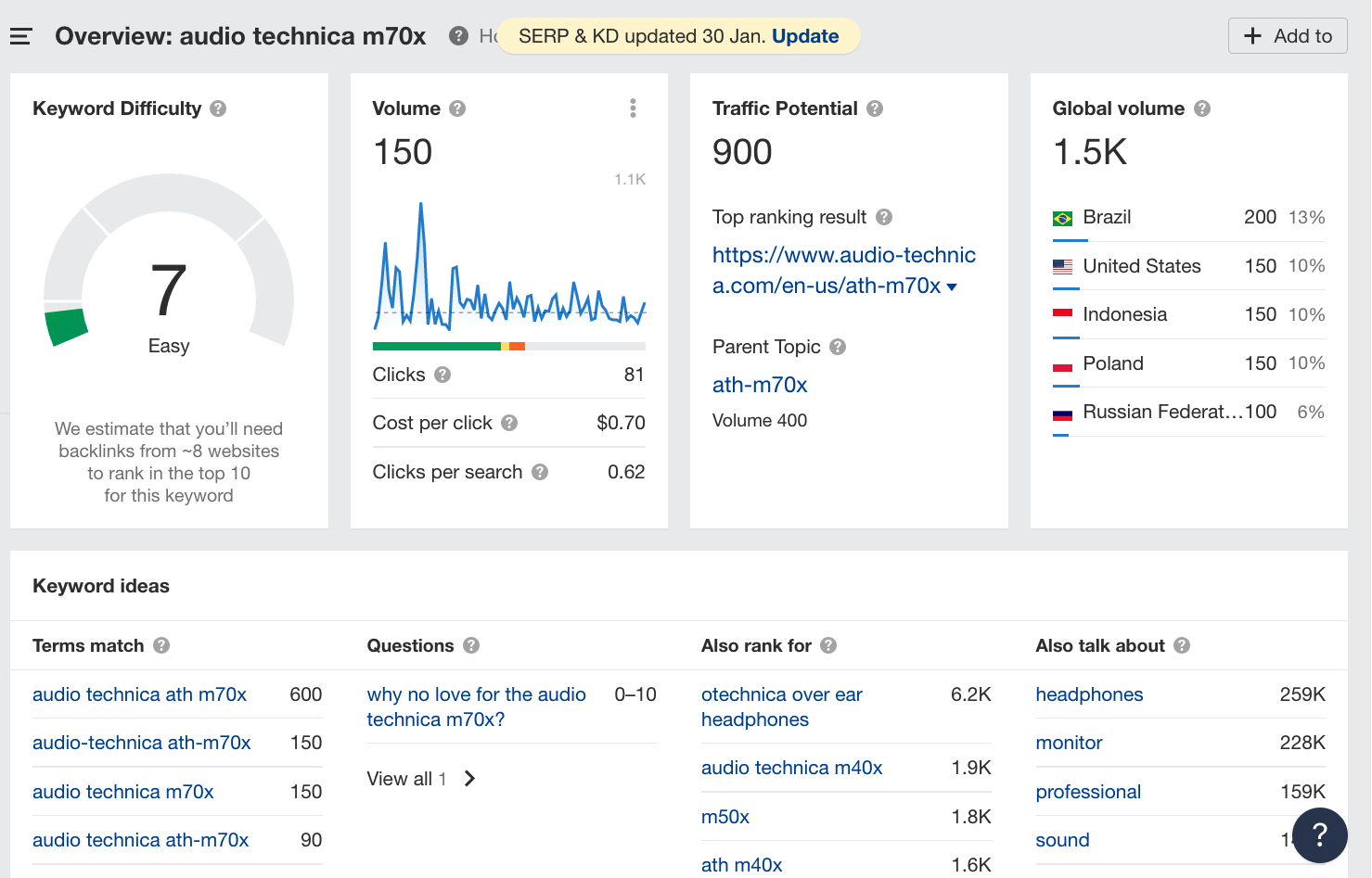
Task: Click the Add to button
Action: click(1288, 36)
